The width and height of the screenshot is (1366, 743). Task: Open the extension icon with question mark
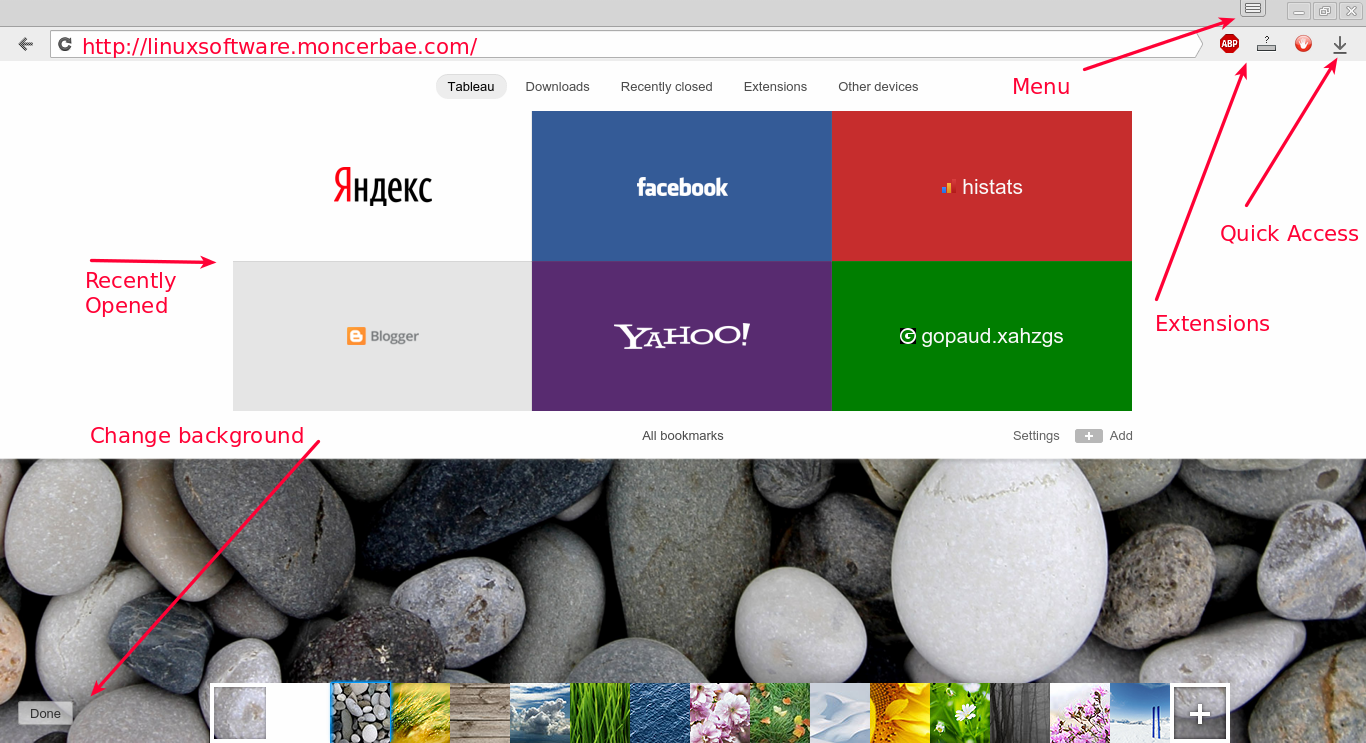pos(1266,44)
